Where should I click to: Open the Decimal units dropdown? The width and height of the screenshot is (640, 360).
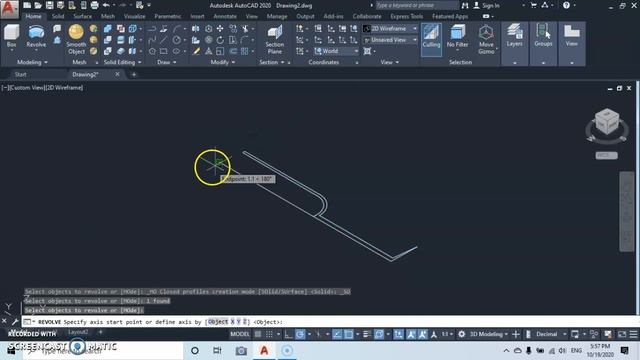[550, 334]
